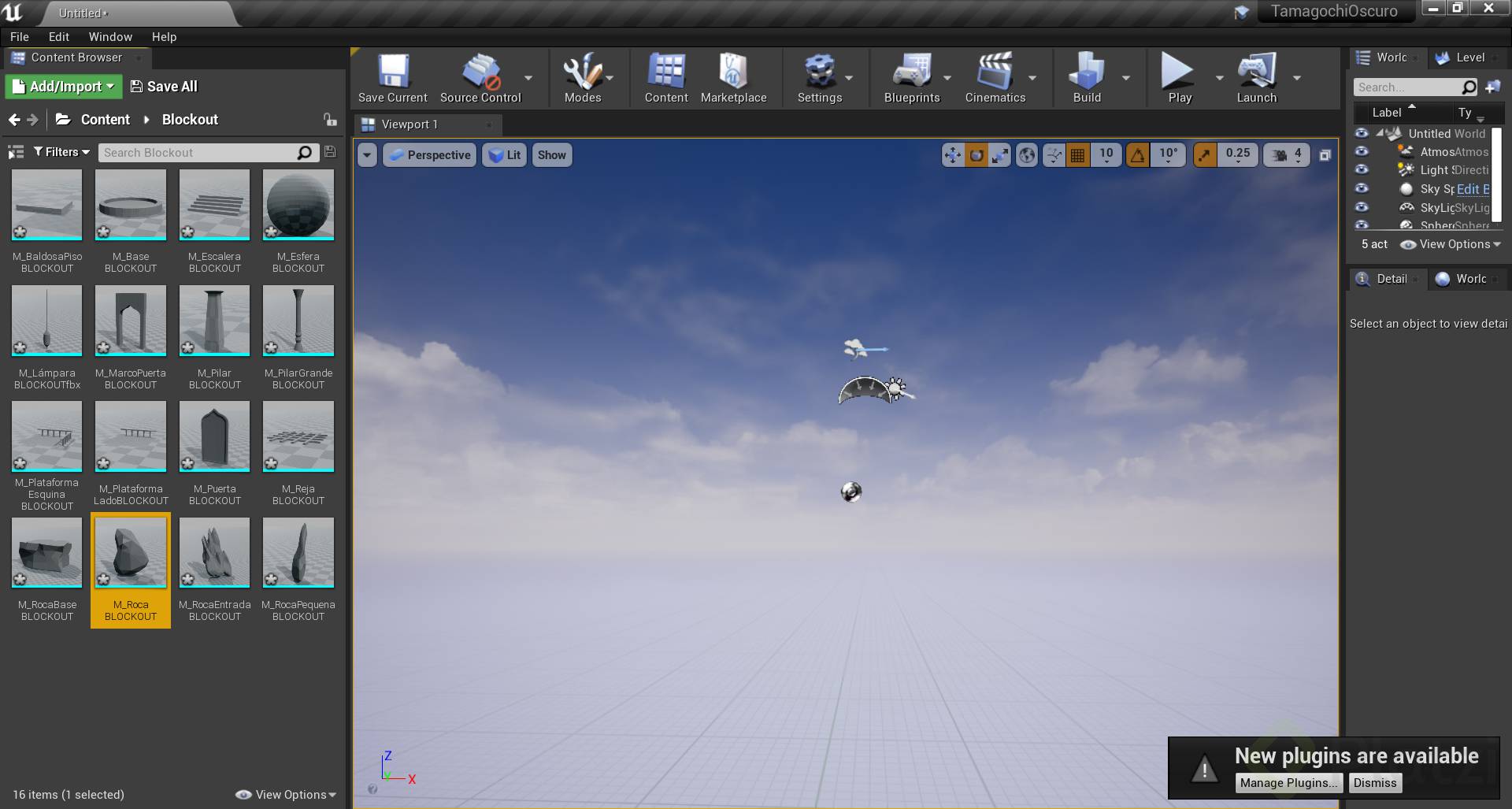Open the camera speed dropdown
Image resolution: width=1512 pixels, height=809 pixels.
tap(1287, 155)
